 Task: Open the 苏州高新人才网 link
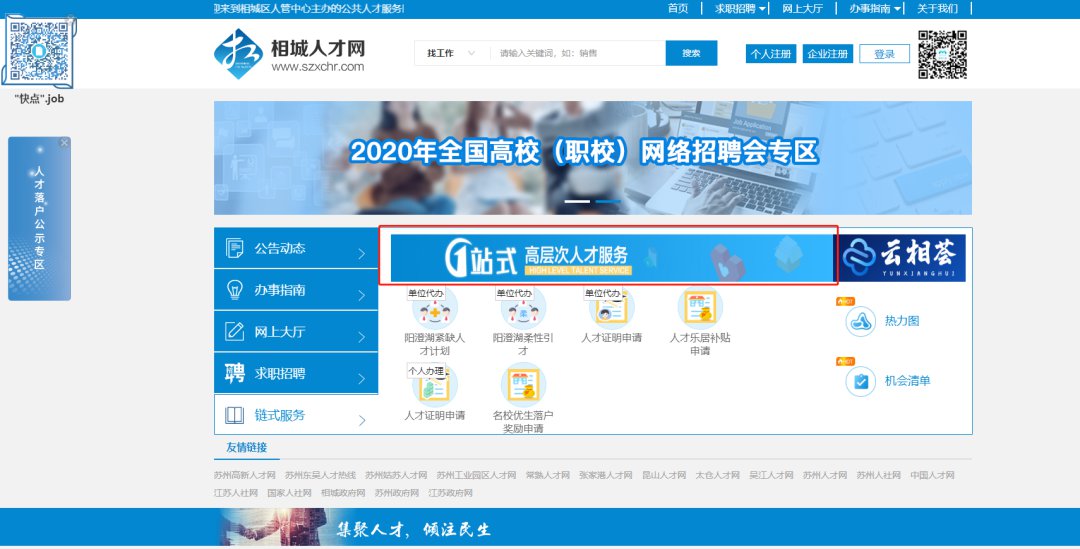click(x=245, y=475)
